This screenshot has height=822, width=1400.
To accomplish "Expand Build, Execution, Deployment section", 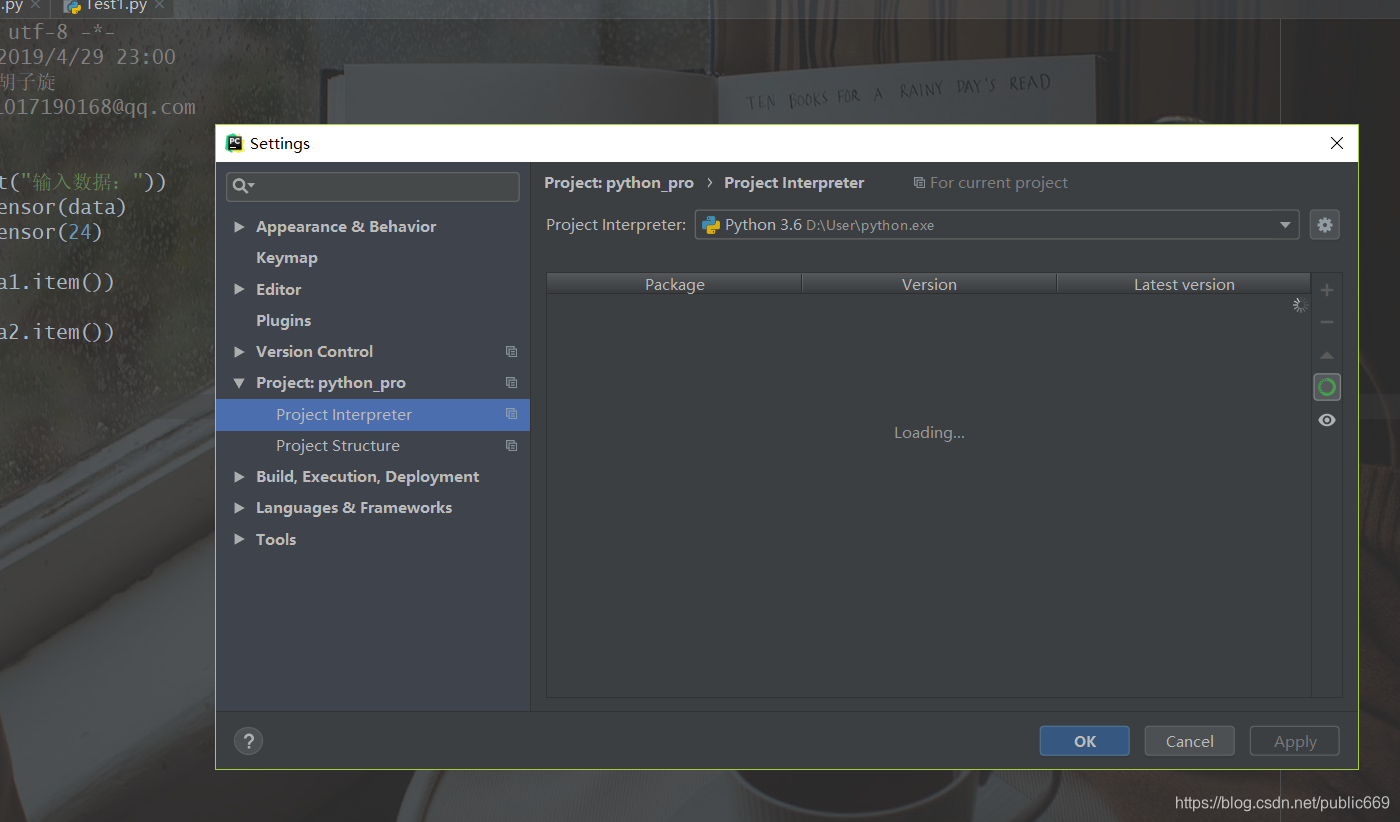I will [x=239, y=477].
